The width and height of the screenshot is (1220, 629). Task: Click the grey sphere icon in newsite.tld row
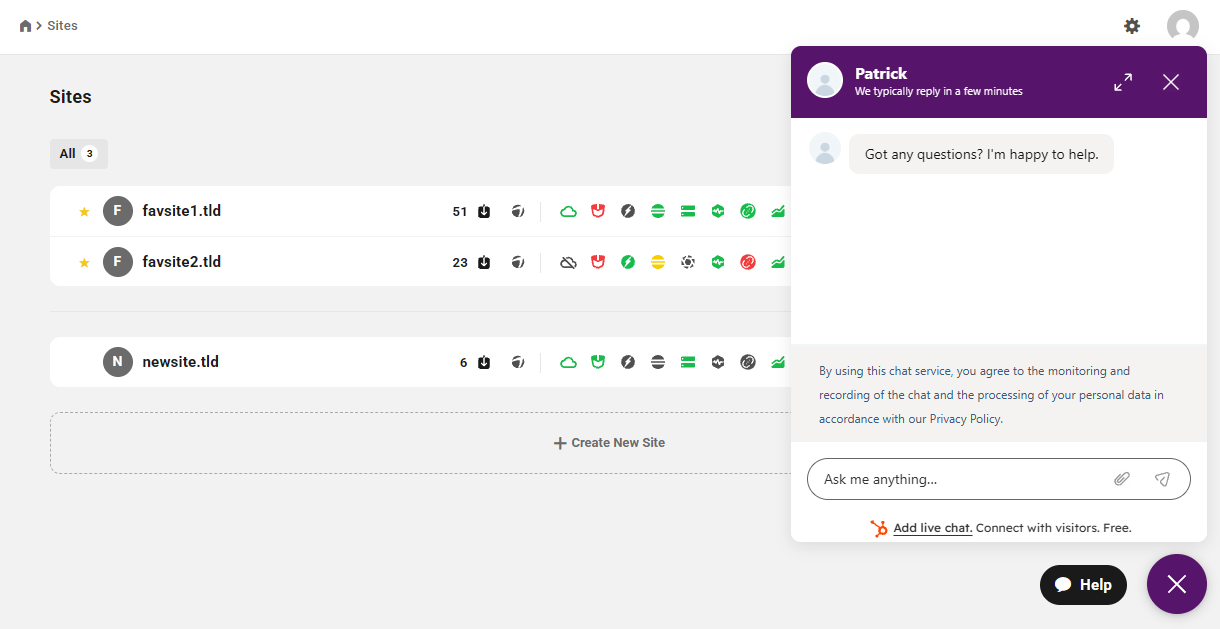click(x=518, y=362)
